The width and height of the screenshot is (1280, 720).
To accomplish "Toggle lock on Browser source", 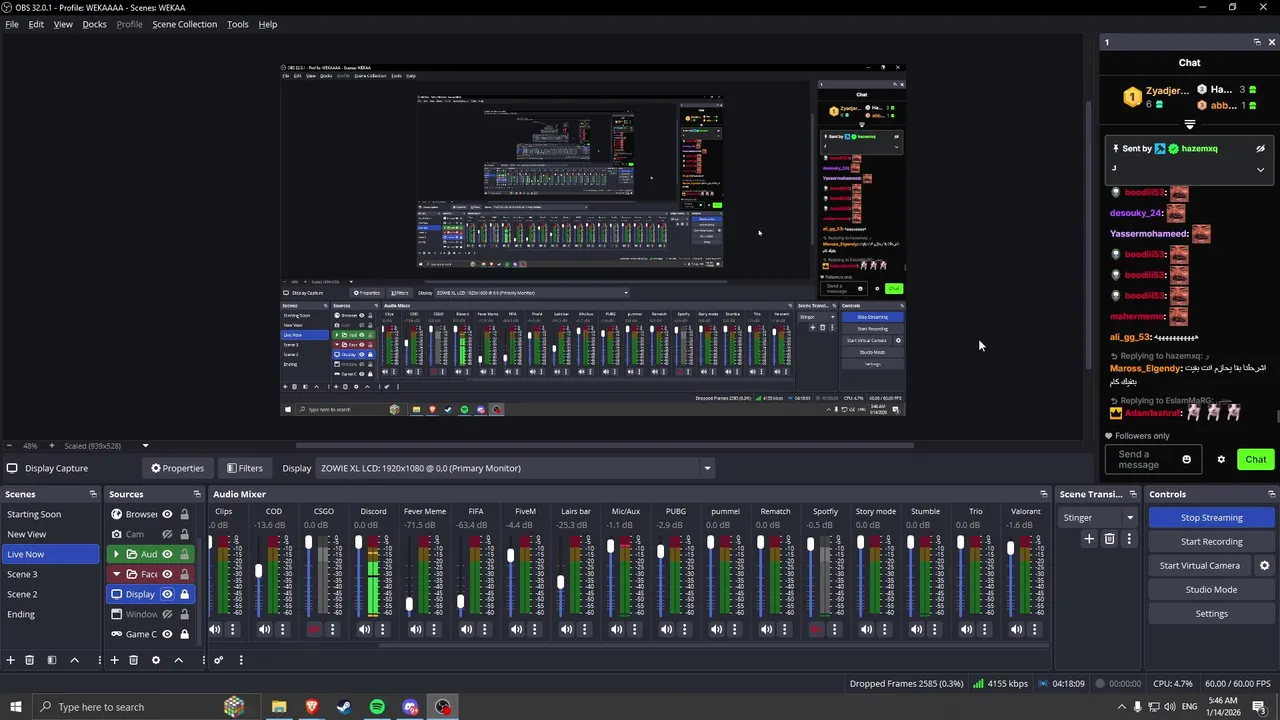I will click(184, 514).
